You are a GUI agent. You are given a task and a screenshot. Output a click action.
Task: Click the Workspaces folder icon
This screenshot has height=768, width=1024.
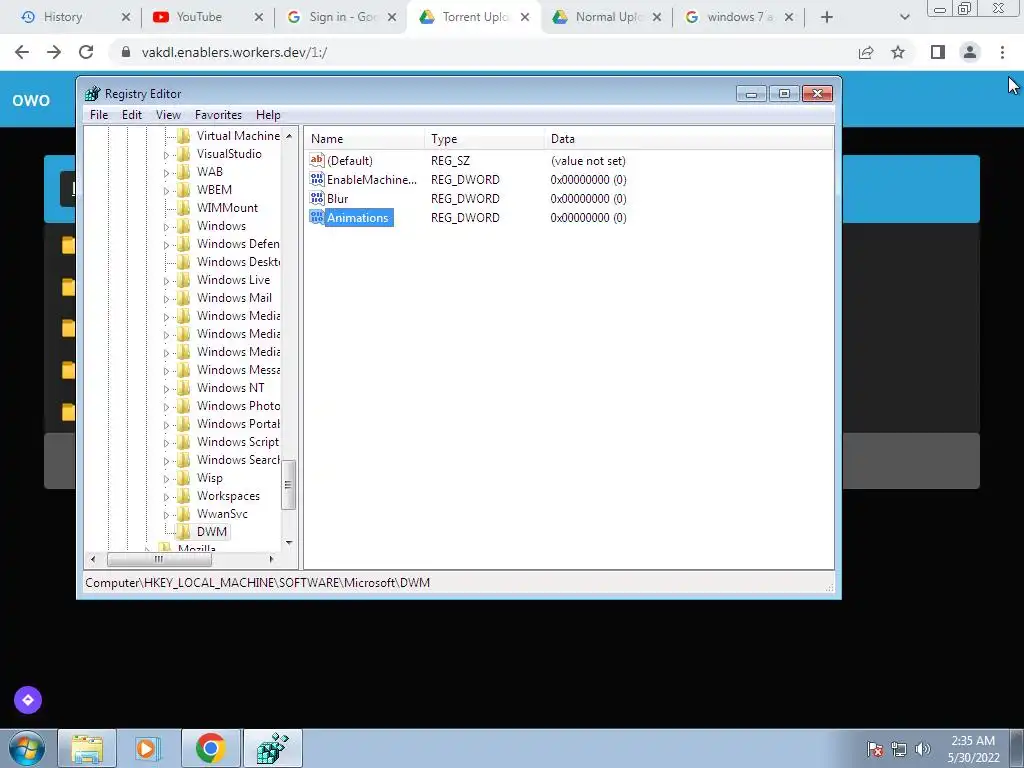coord(184,496)
